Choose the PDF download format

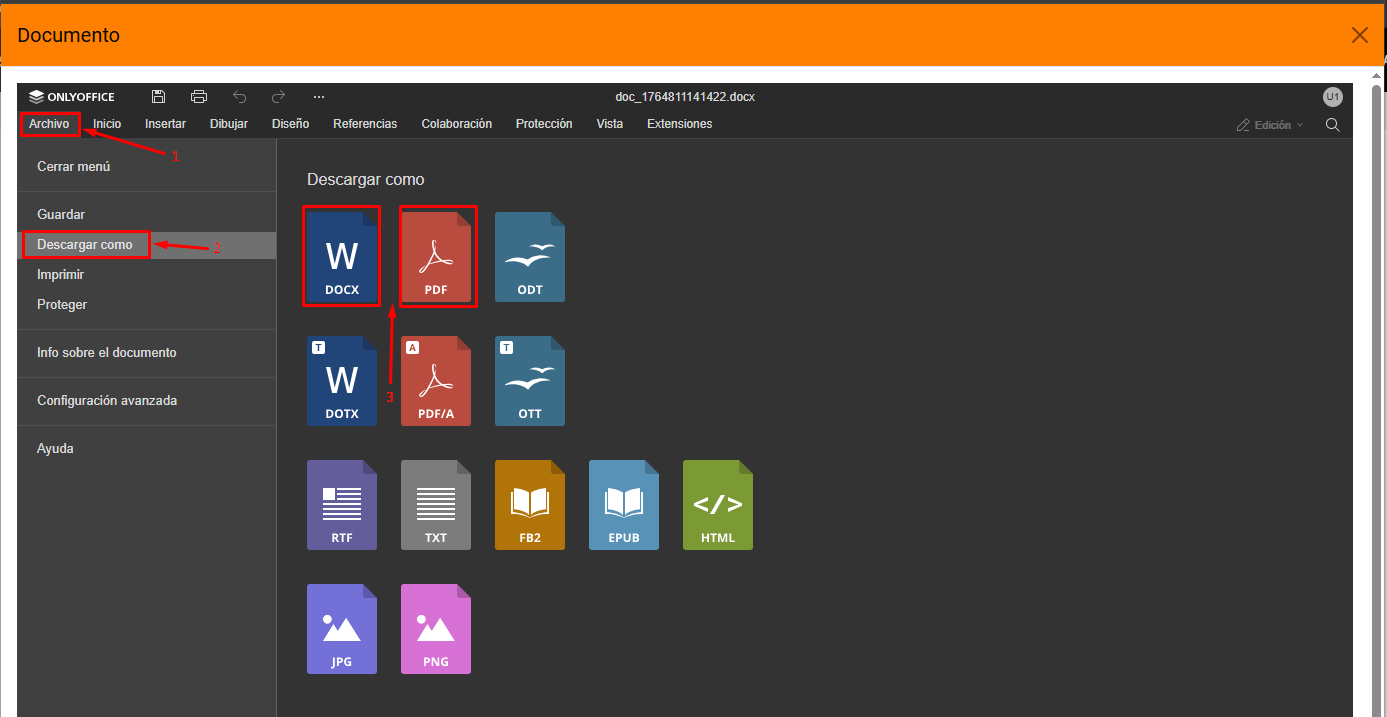(x=436, y=257)
